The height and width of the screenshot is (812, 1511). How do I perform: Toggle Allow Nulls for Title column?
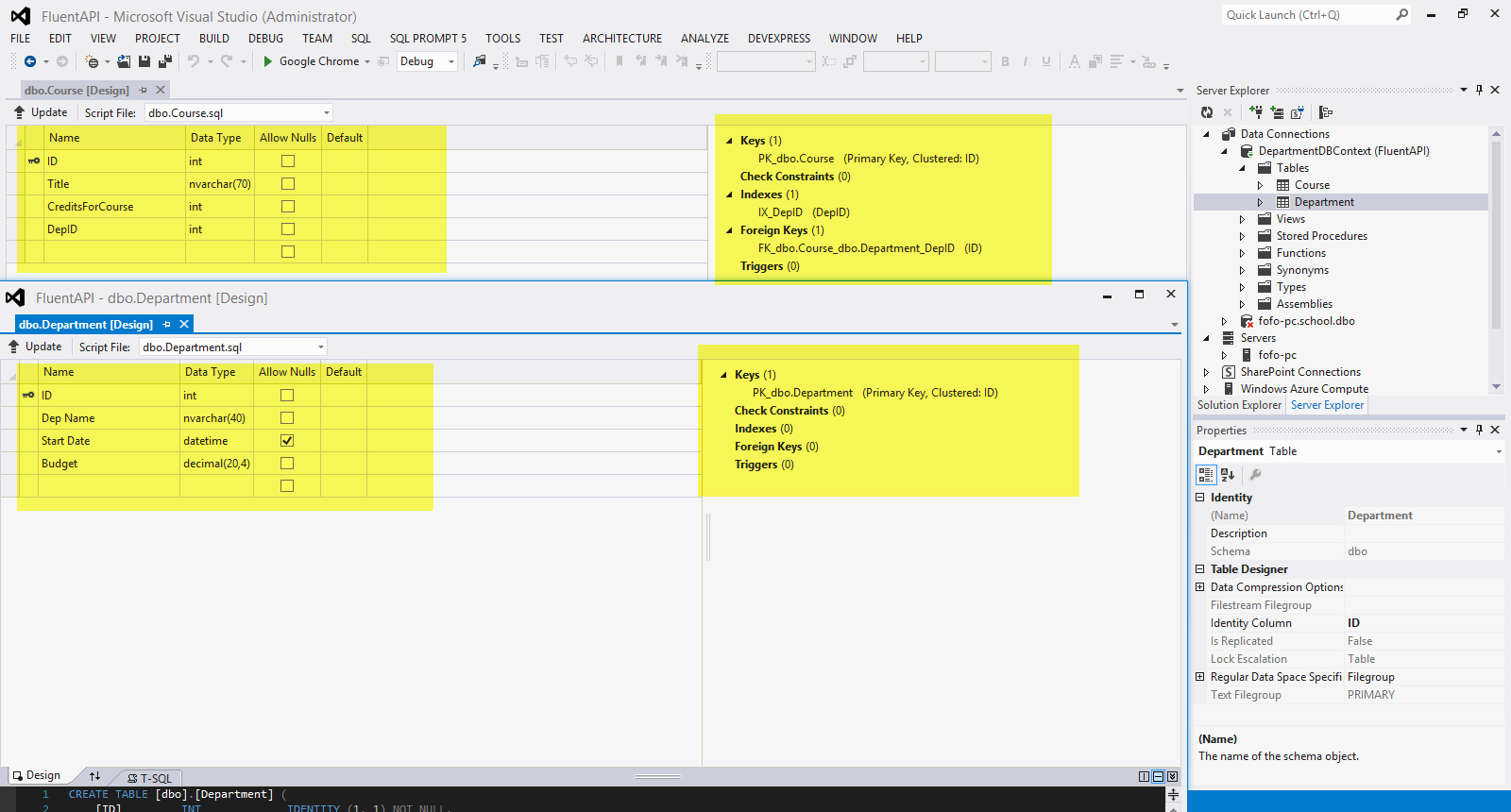[x=288, y=184]
